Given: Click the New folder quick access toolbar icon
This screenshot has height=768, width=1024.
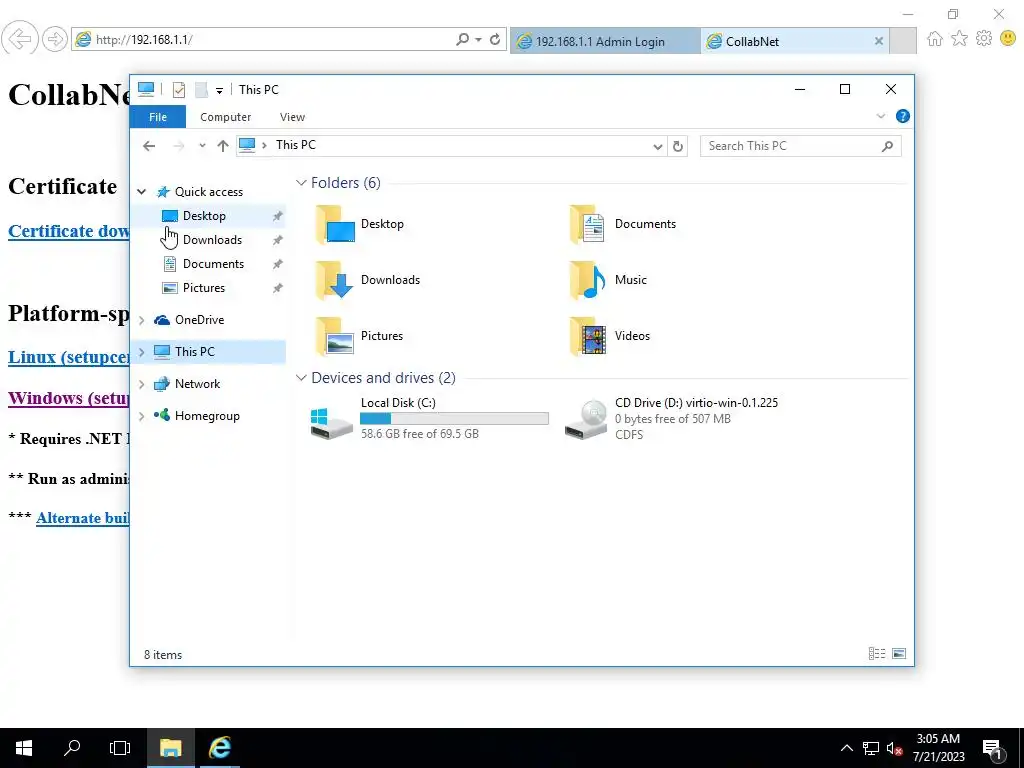Looking at the screenshot, I should click(x=201, y=90).
